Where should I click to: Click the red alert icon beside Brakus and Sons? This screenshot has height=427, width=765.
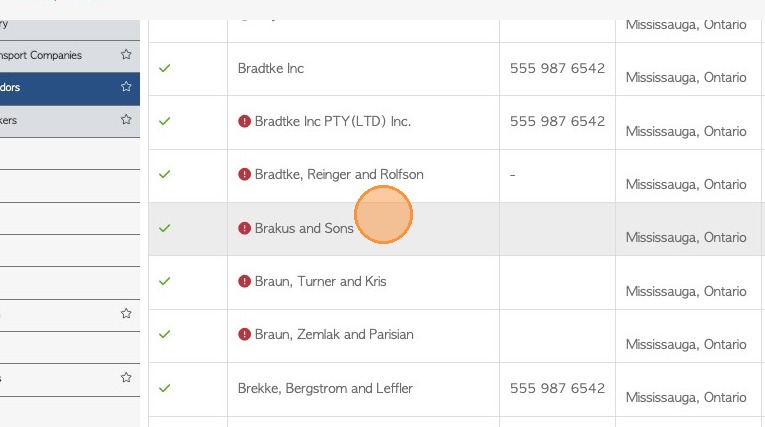click(244, 228)
